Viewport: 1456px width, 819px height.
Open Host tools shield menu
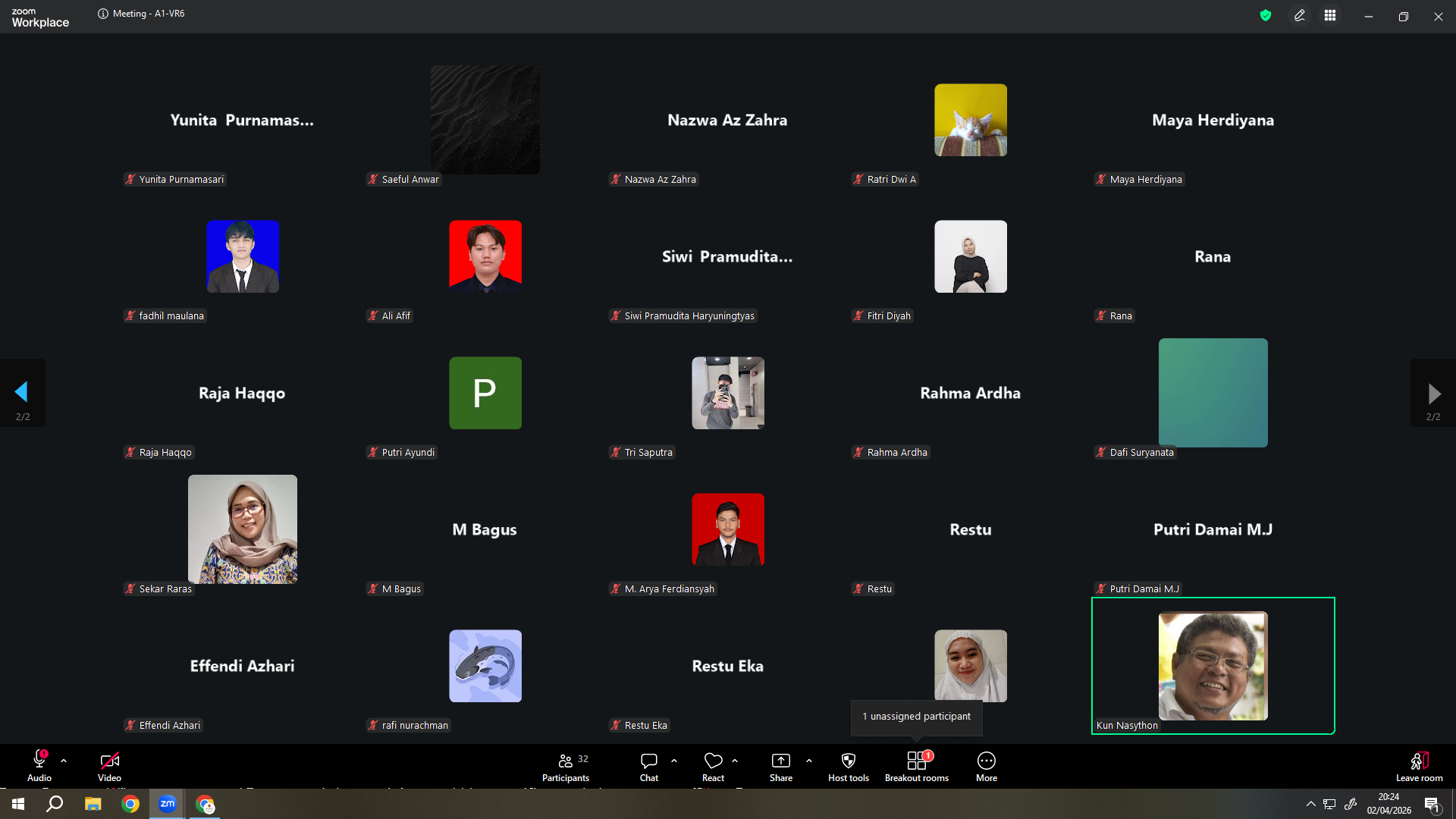pos(849,767)
